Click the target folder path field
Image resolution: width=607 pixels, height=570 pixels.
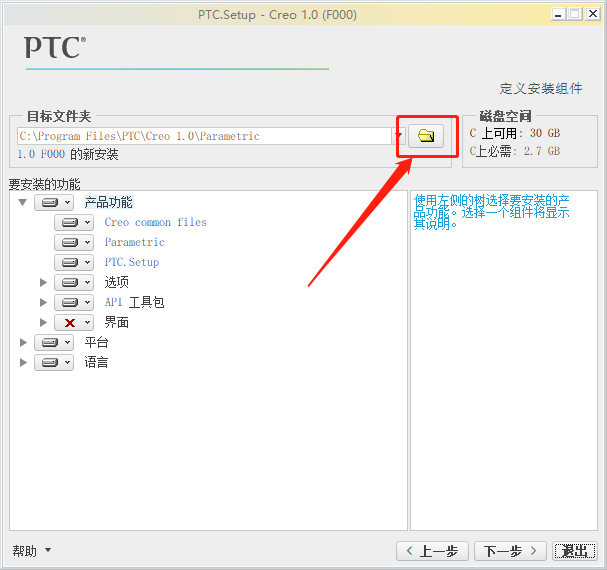204,136
